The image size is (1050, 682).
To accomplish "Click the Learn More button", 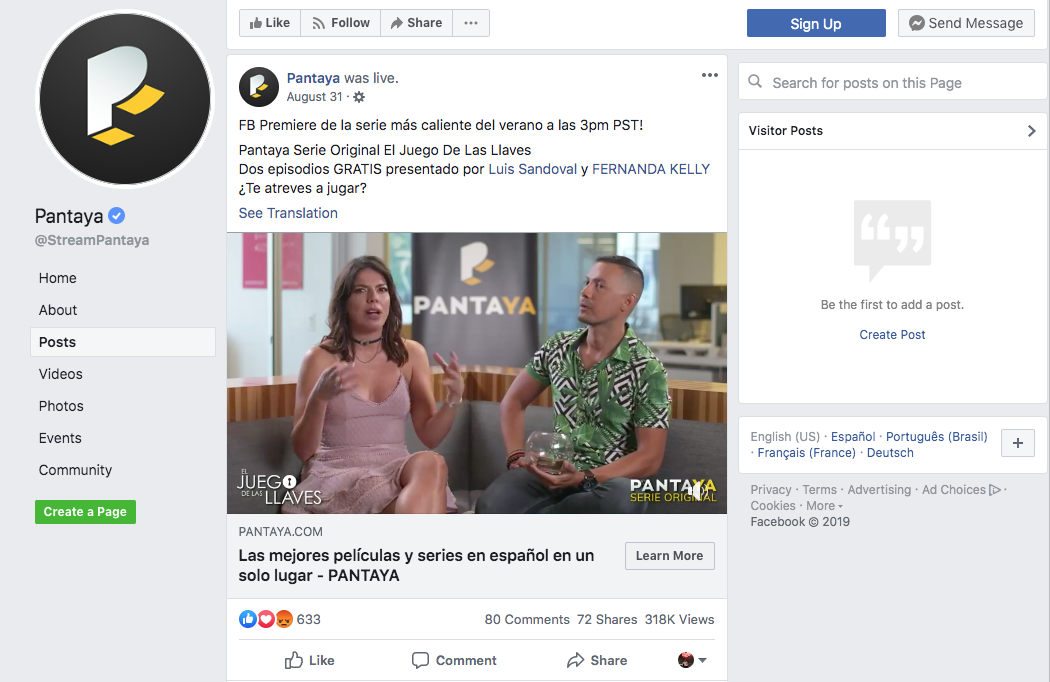I will [x=670, y=556].
